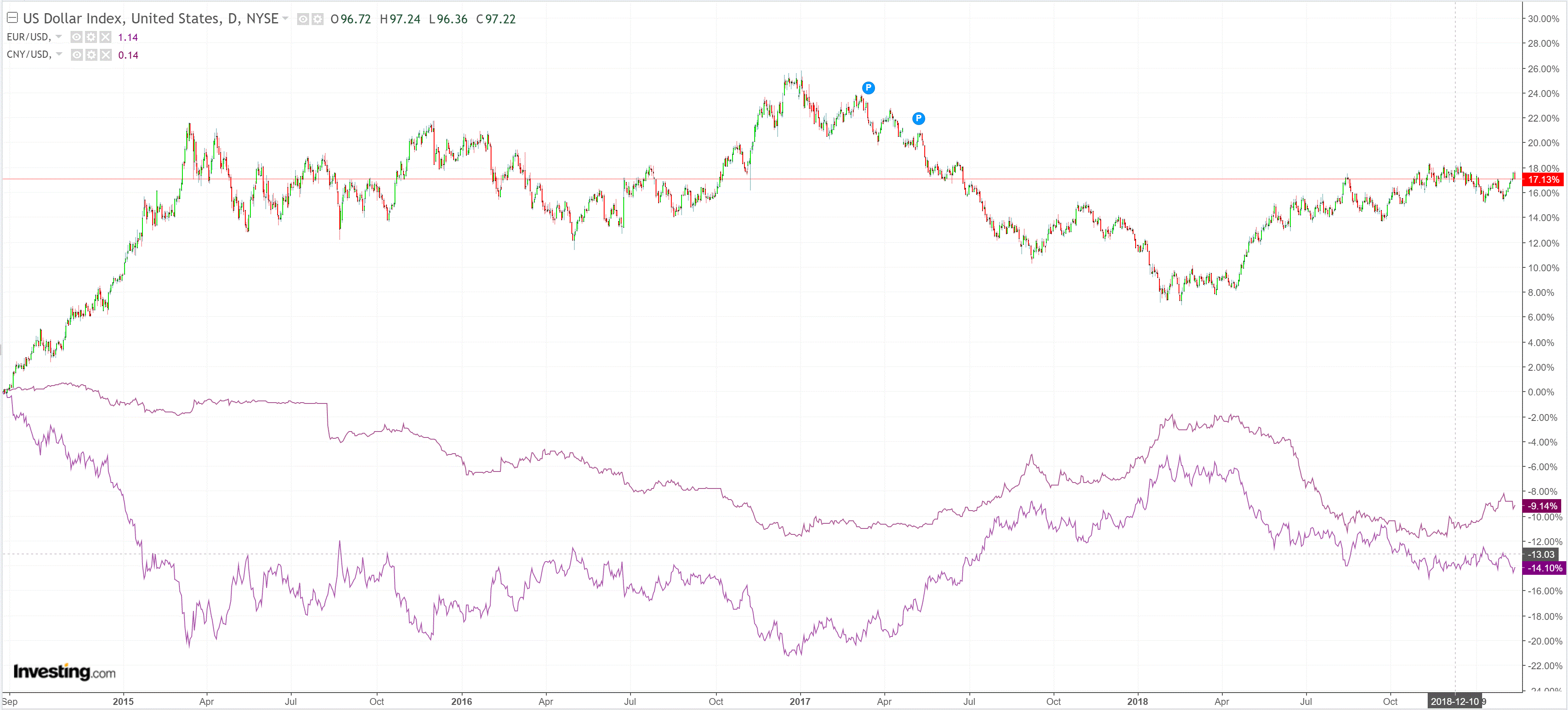Remove the CNY/USD comparison series
The height and width of the screenshot is (710, 1568).
pos(106,55)
